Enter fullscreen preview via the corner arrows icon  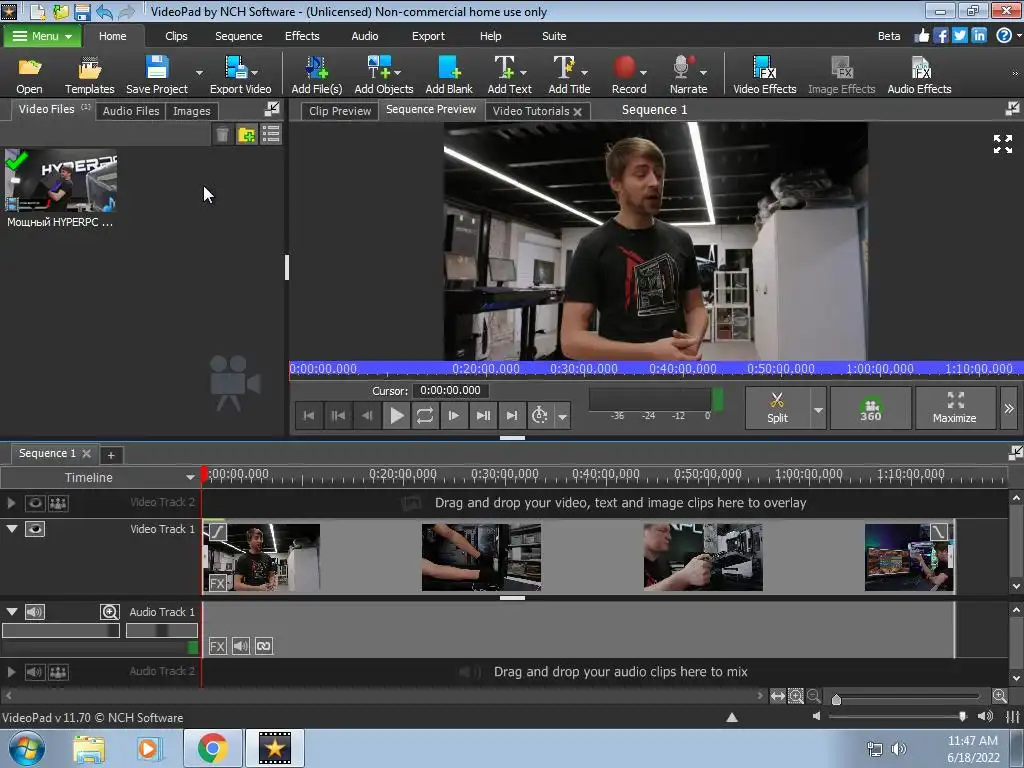coord(1002,144)
